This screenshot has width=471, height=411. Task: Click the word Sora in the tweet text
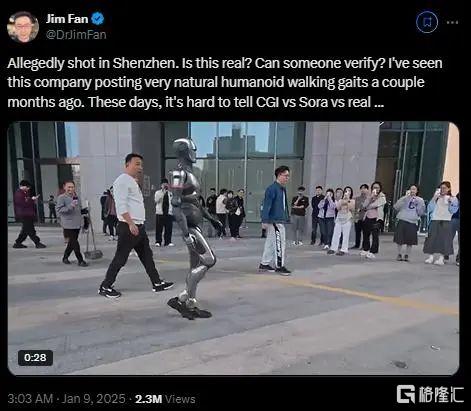point(313,102)
